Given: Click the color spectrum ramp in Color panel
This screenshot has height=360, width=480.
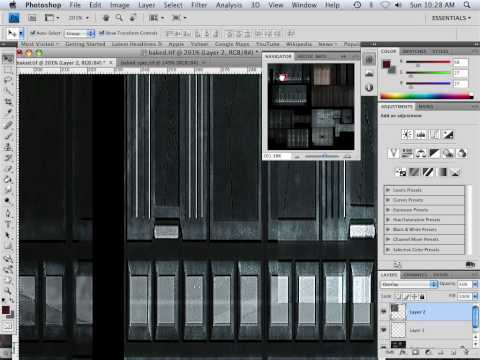Looking at the screenshot, I should (x=427, y=96).
